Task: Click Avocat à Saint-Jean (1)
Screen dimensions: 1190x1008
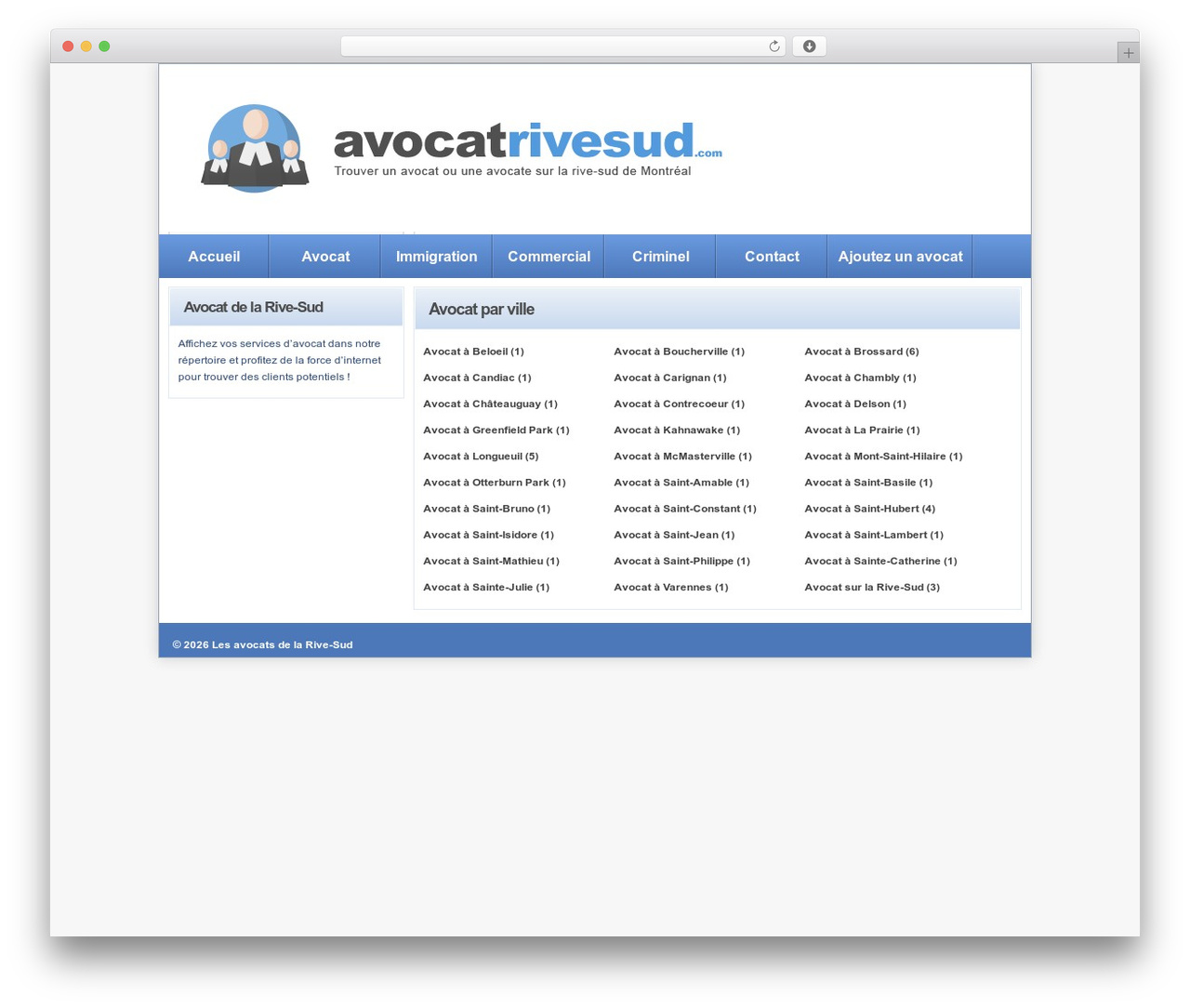Action: (x=674, y=534)
